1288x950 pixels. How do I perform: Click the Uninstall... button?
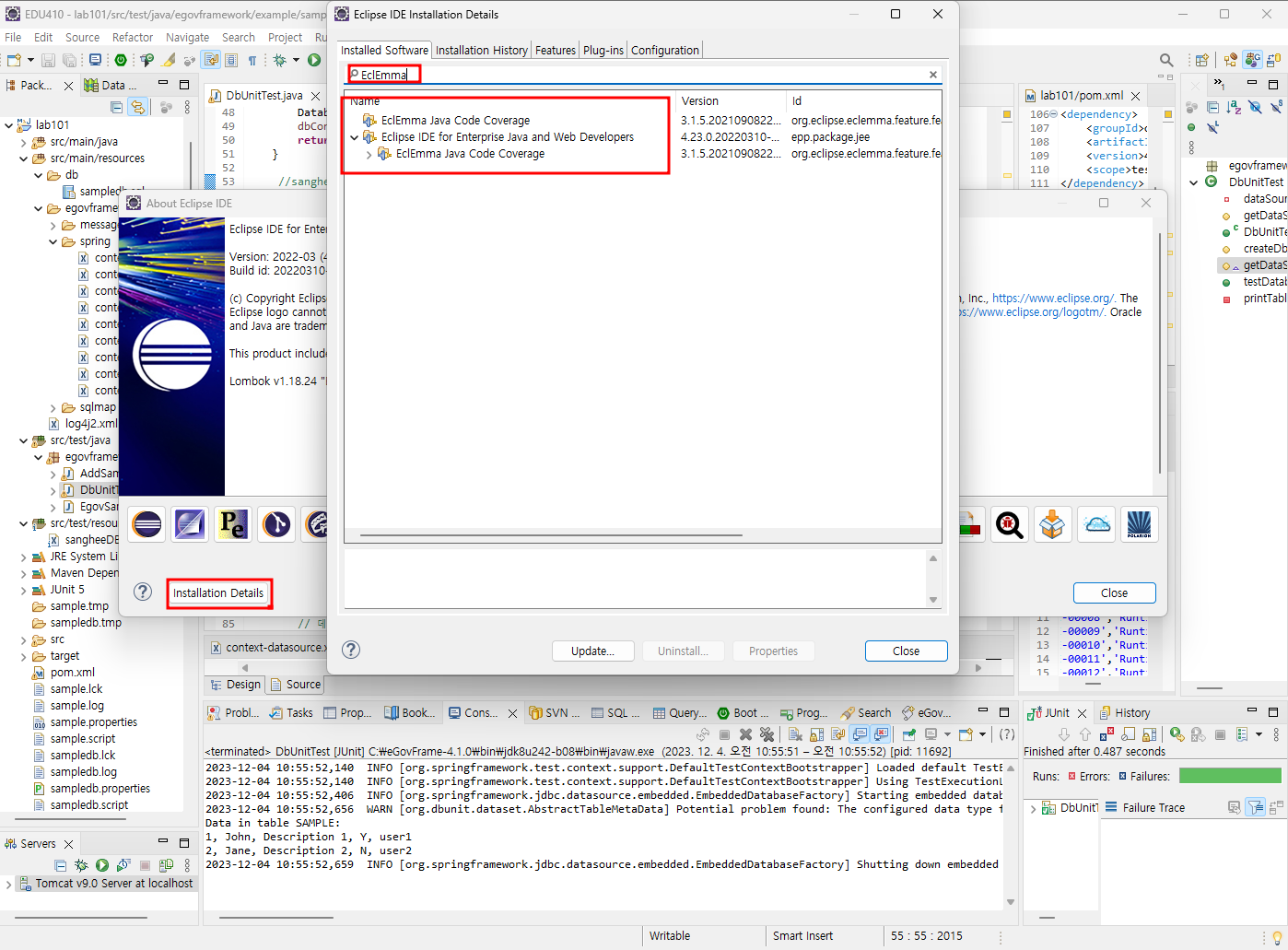[x=684, y=651]
